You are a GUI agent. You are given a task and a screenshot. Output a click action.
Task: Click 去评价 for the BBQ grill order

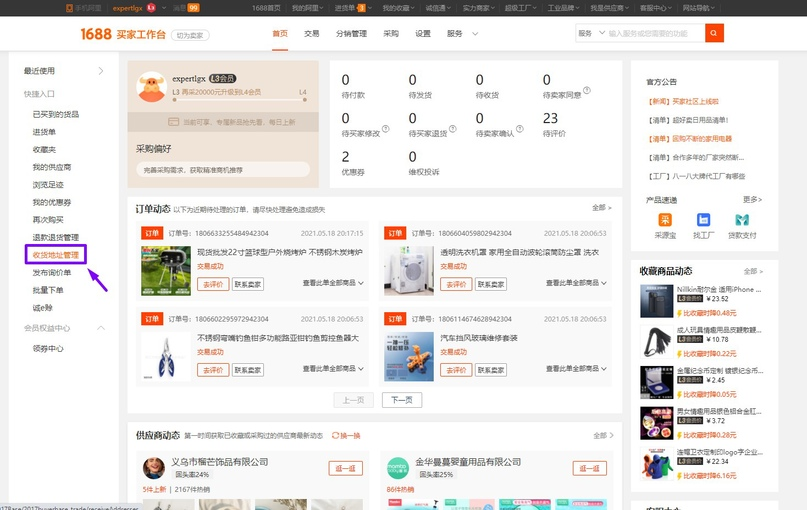pos(213,284)
